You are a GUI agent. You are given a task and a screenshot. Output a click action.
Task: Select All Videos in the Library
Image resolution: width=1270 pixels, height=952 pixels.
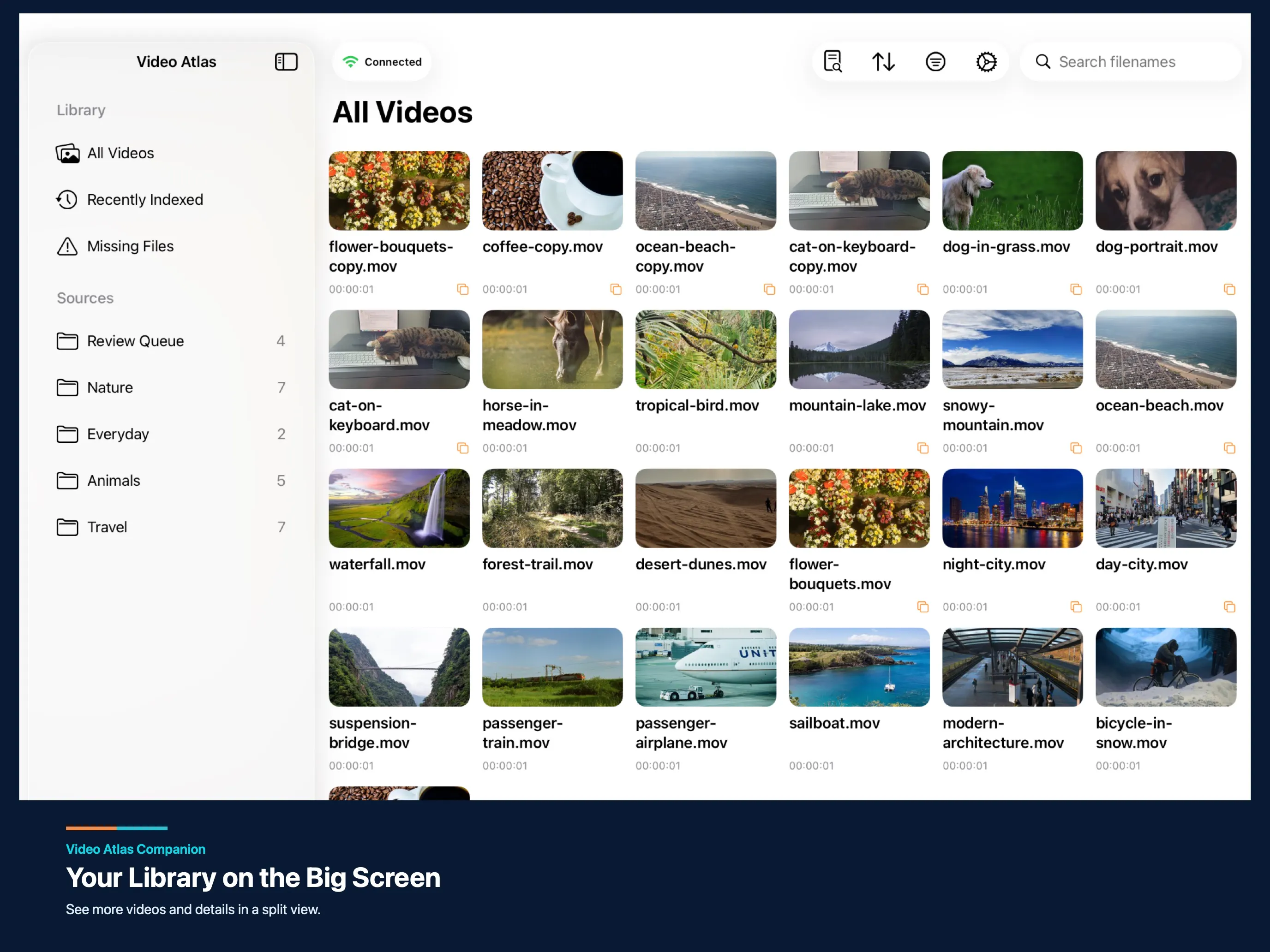[x=171, y=153]
